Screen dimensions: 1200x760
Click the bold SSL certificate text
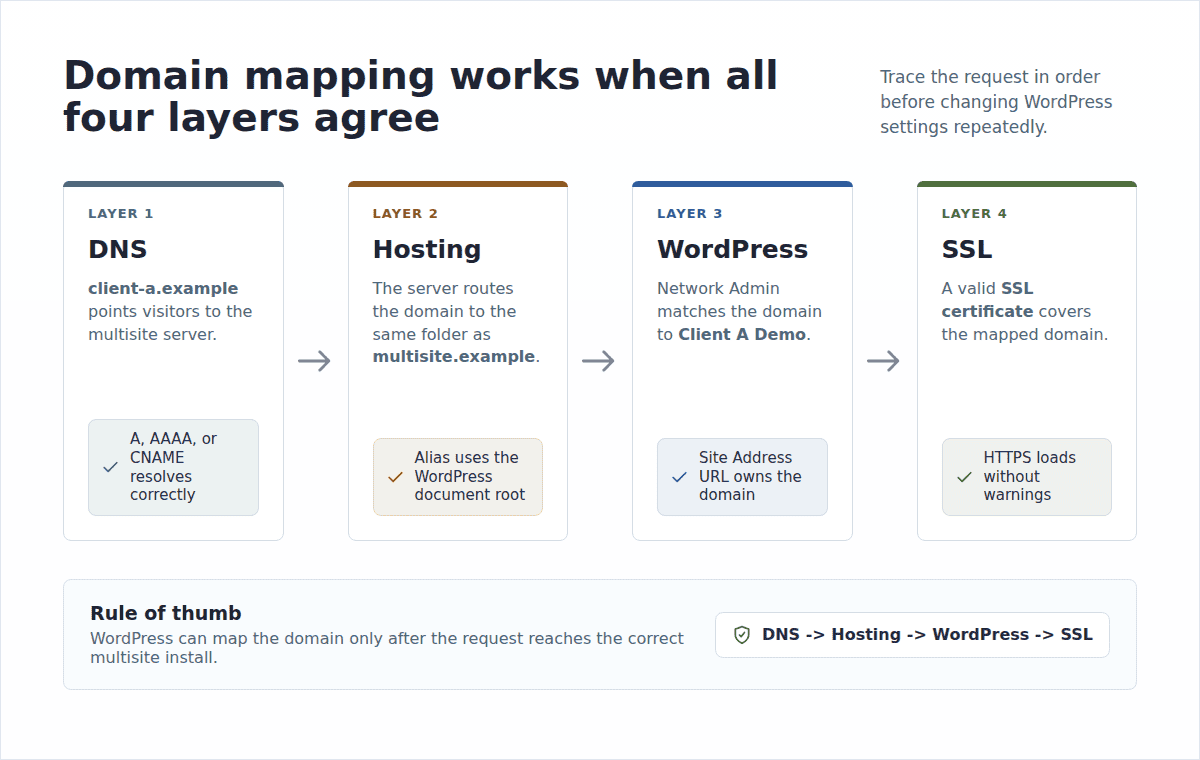coord(988,300)
